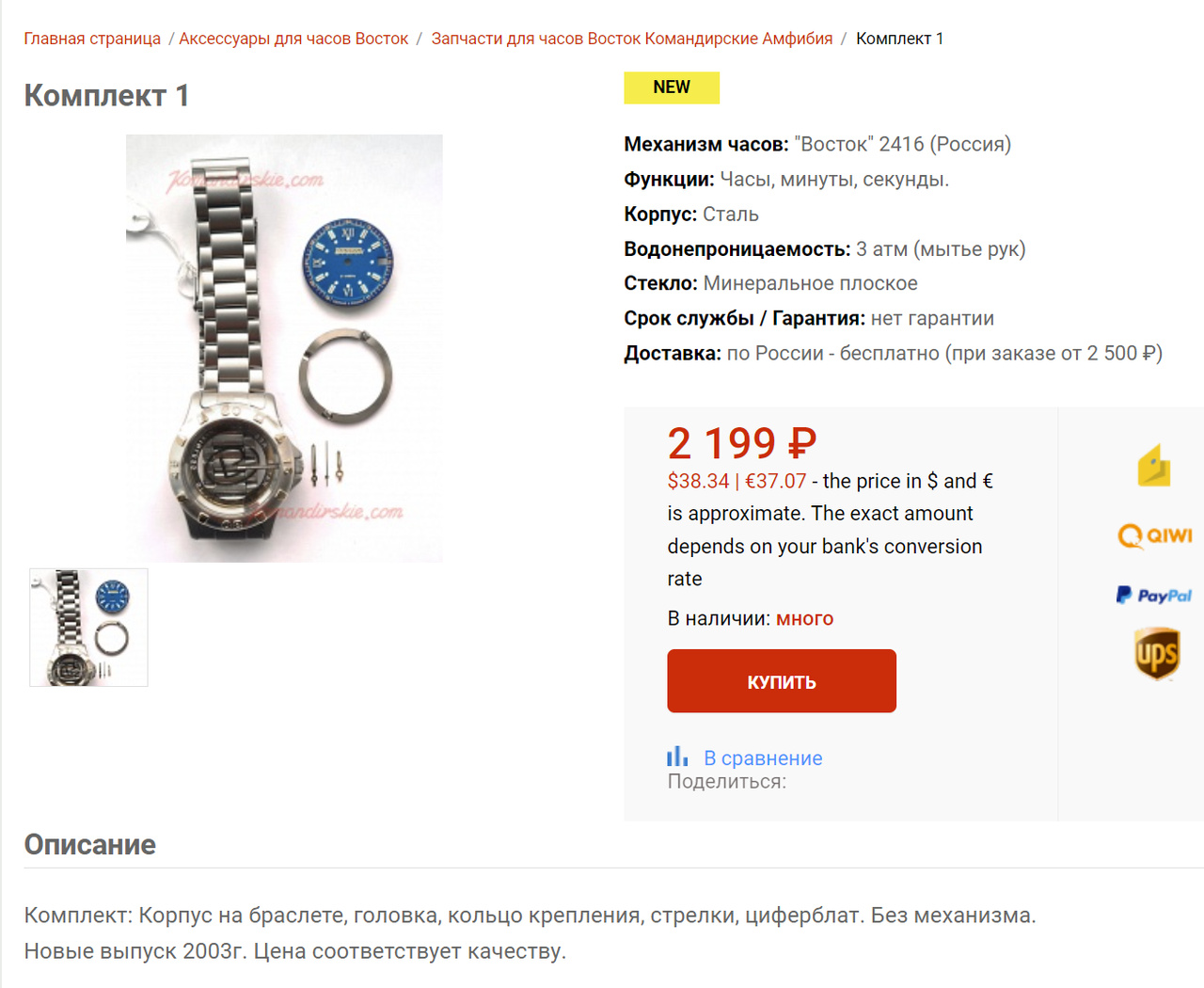The image size is (1204, 988).
Task: Click the Комплект 1 product title
Action: [x=106, y=95]
